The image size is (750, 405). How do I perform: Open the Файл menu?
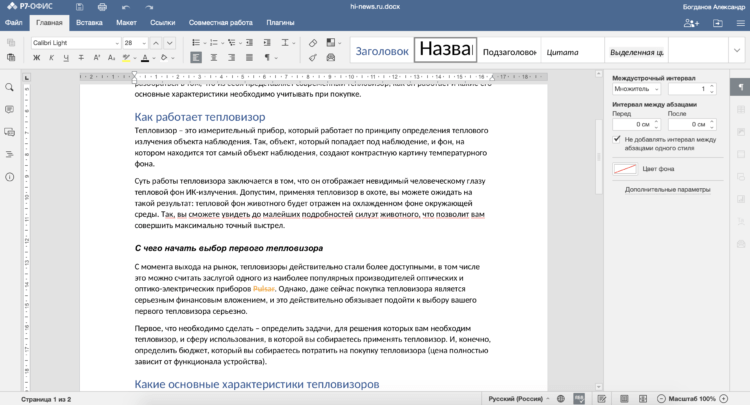13,22
